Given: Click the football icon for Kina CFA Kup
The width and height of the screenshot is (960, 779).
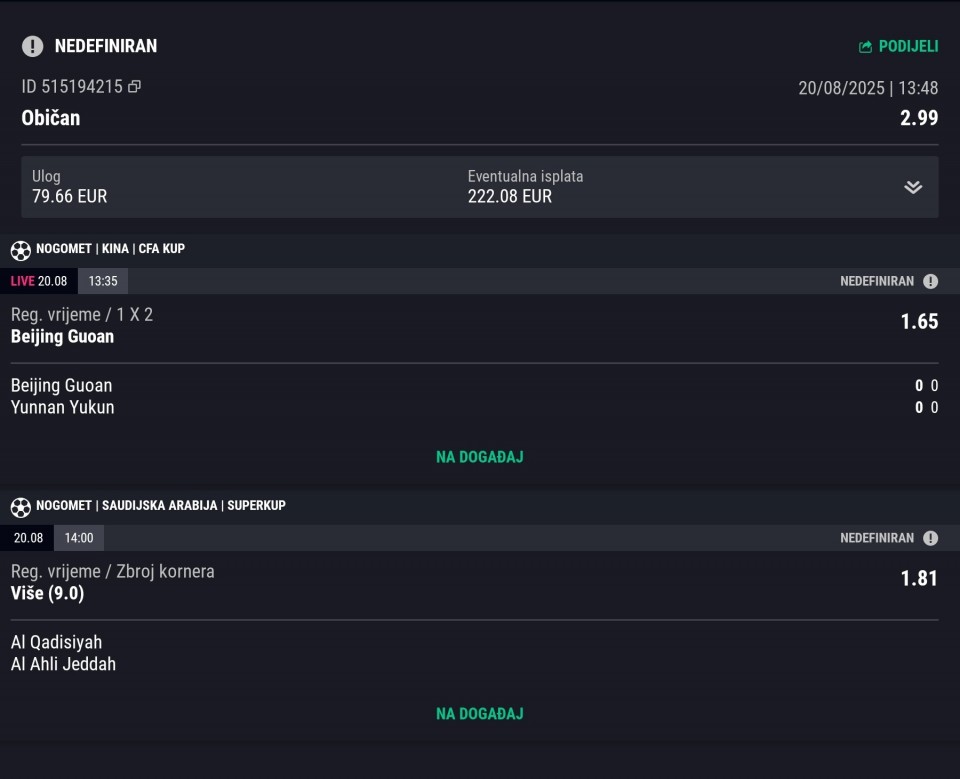Looking at the screenshot, I should (x=20, y=250).
